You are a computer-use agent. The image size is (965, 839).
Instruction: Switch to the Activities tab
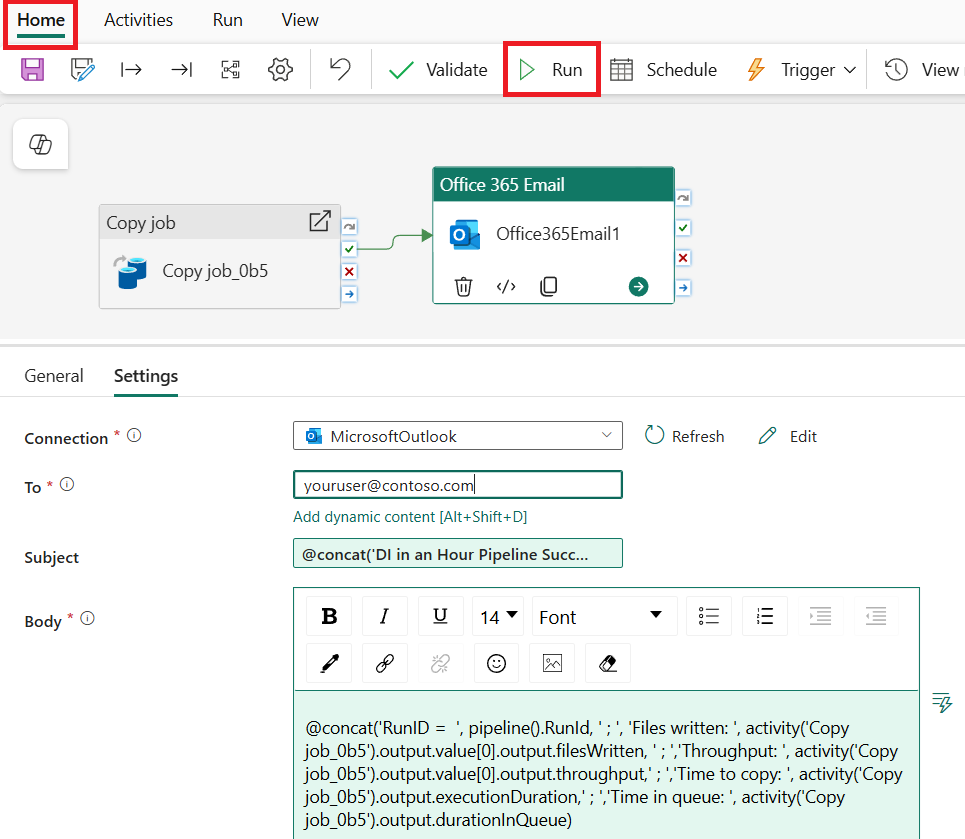click(138, 19)
